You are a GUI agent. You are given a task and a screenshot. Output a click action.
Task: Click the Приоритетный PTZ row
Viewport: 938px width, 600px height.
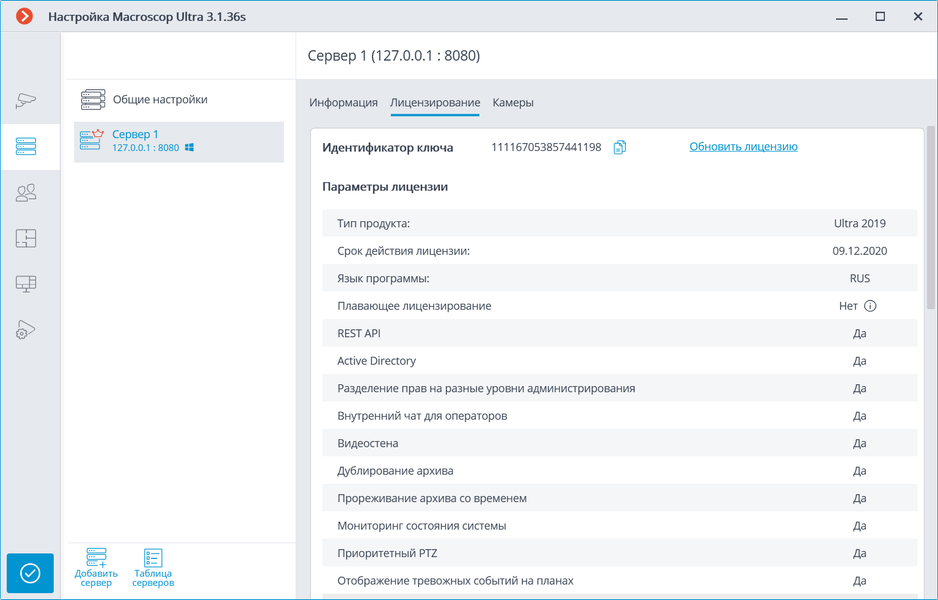[619, 553]
